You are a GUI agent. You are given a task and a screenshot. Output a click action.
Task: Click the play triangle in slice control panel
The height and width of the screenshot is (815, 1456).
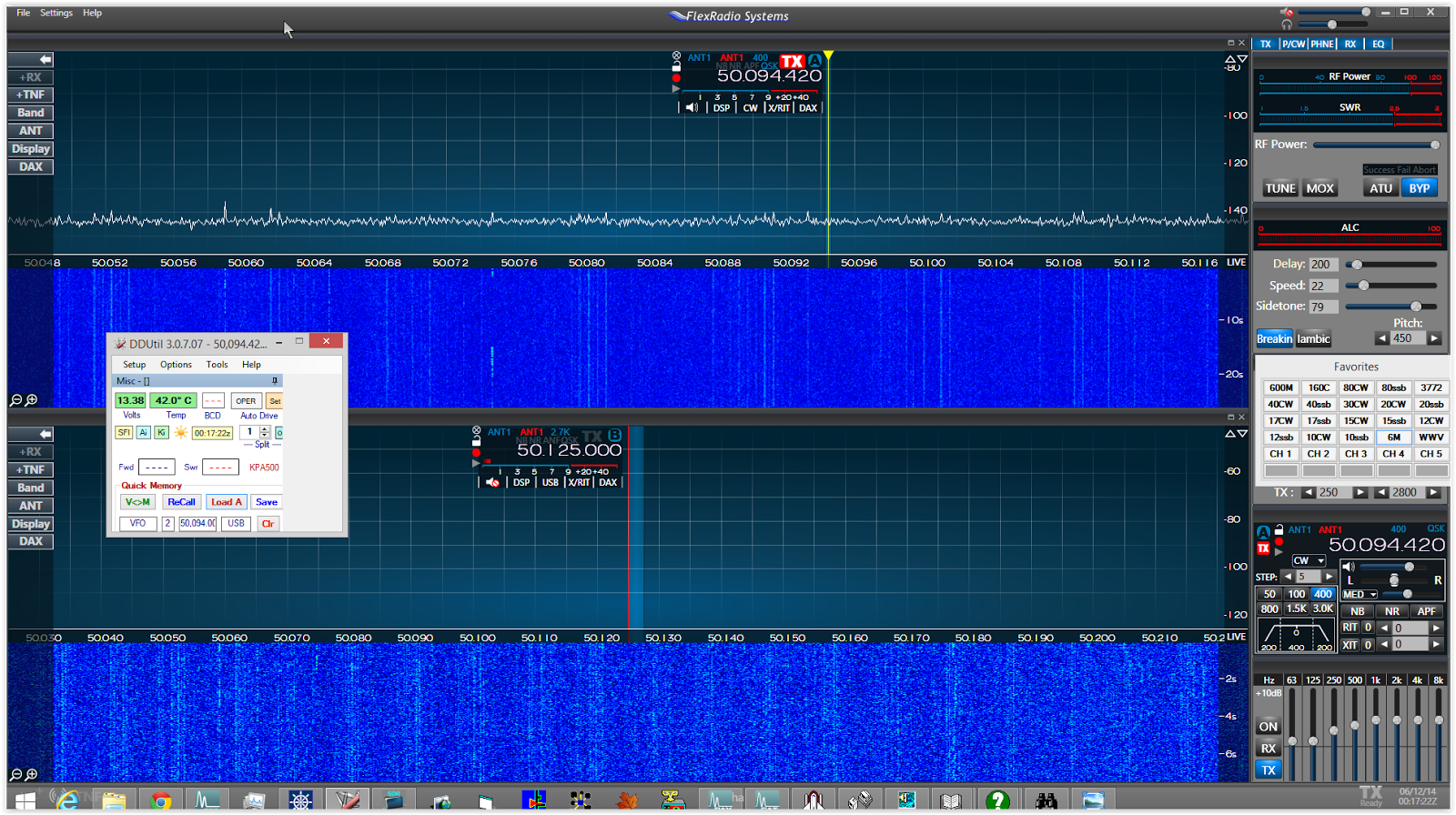coord(1279,550)
